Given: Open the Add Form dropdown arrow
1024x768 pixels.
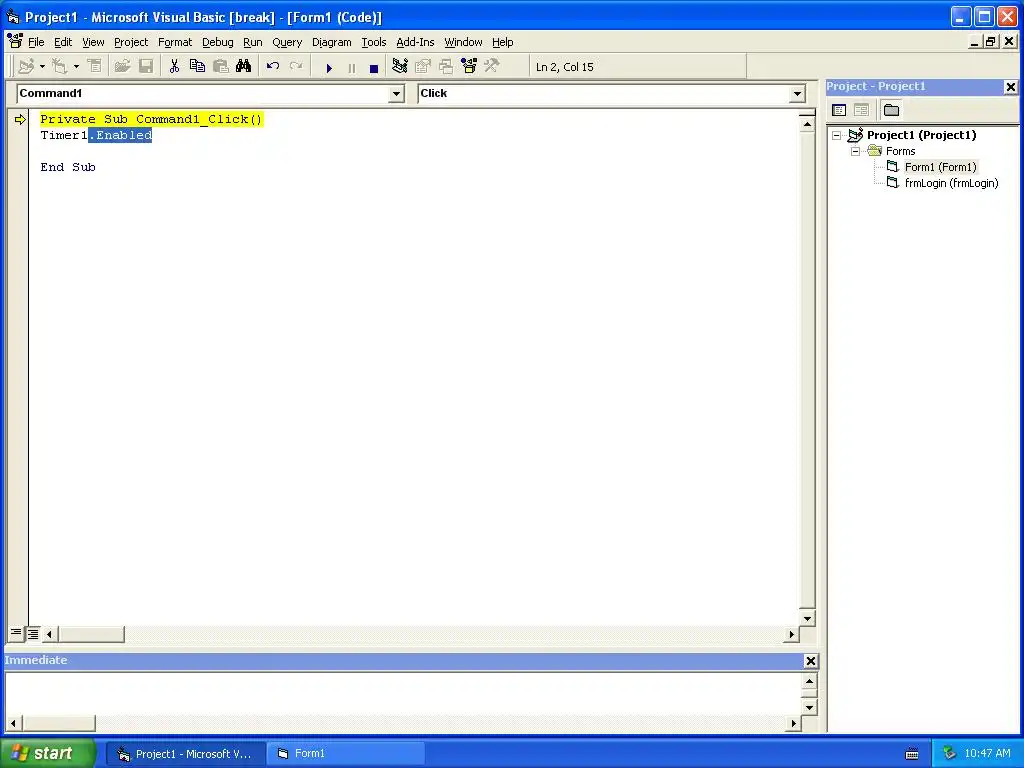Looking at the screenshot, I should 76,67.
